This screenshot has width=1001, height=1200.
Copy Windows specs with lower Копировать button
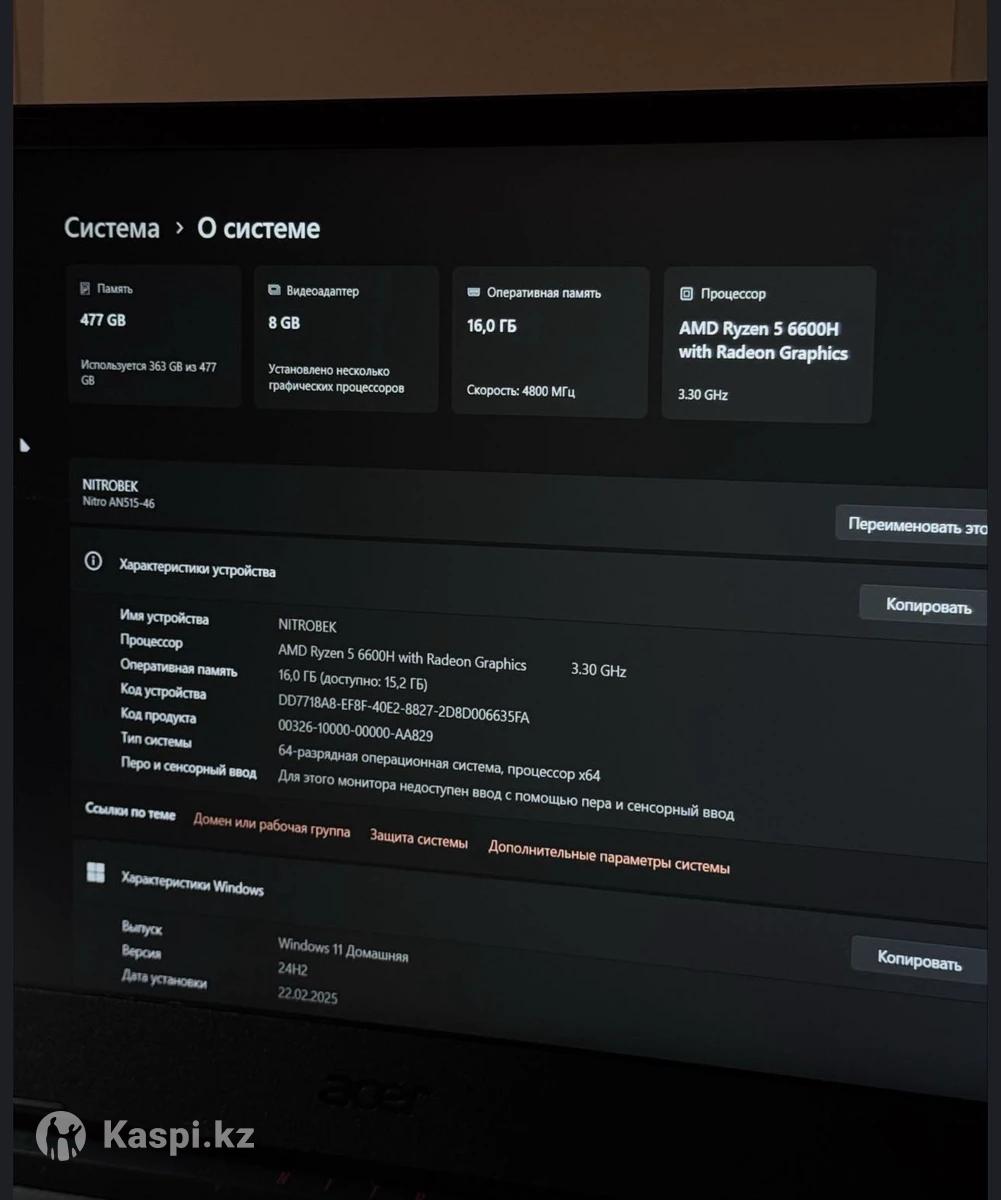[919, 961]
